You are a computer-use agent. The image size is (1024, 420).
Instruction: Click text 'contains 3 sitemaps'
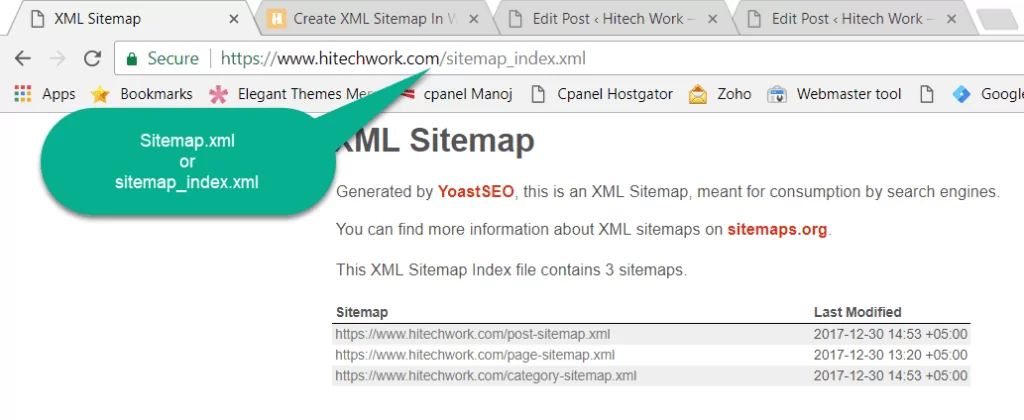pyautogui.click(x=613, y=269)
